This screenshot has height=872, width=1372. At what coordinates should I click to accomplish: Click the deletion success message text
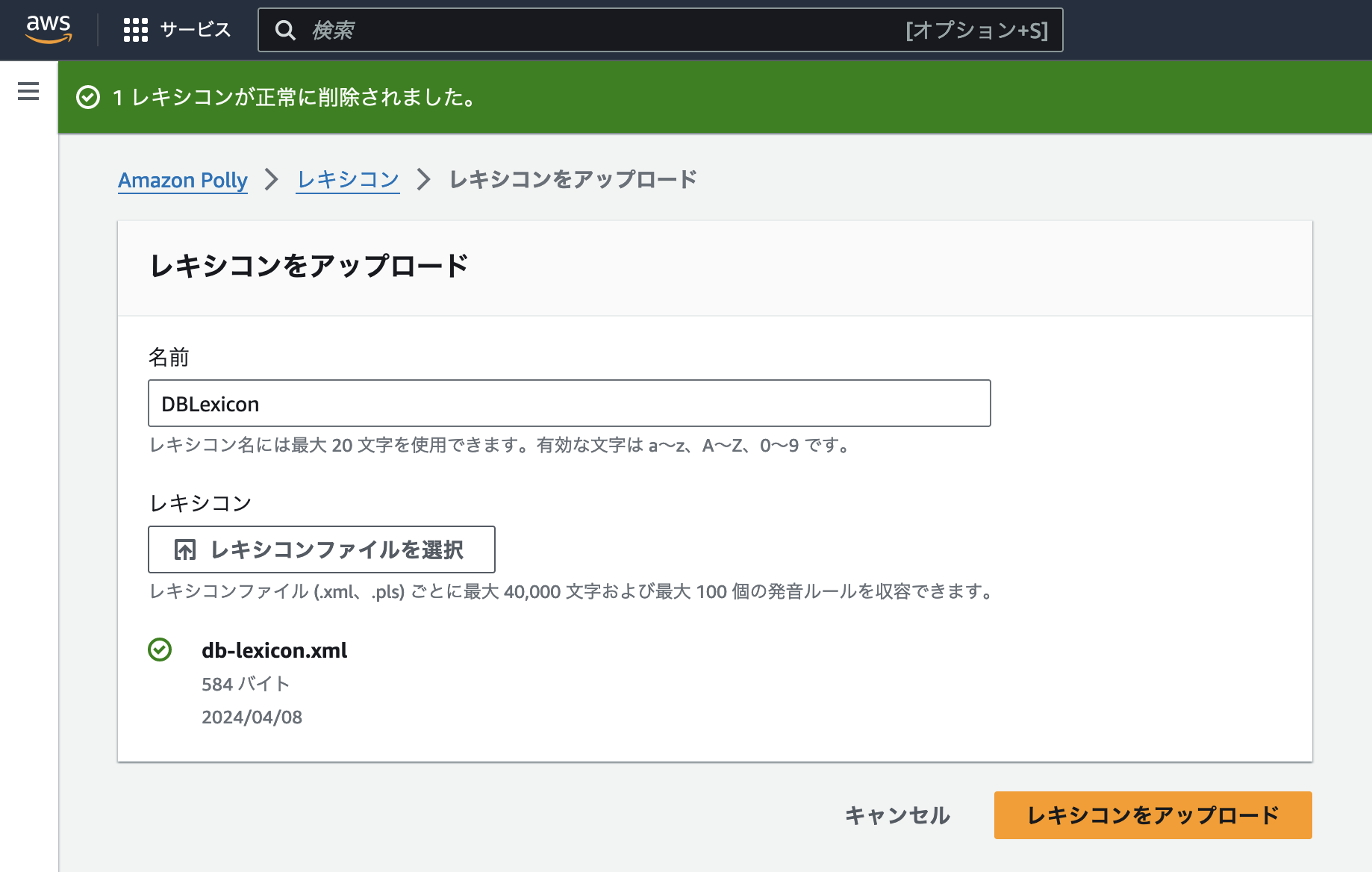pyautogui.click(x=295, y=97)
